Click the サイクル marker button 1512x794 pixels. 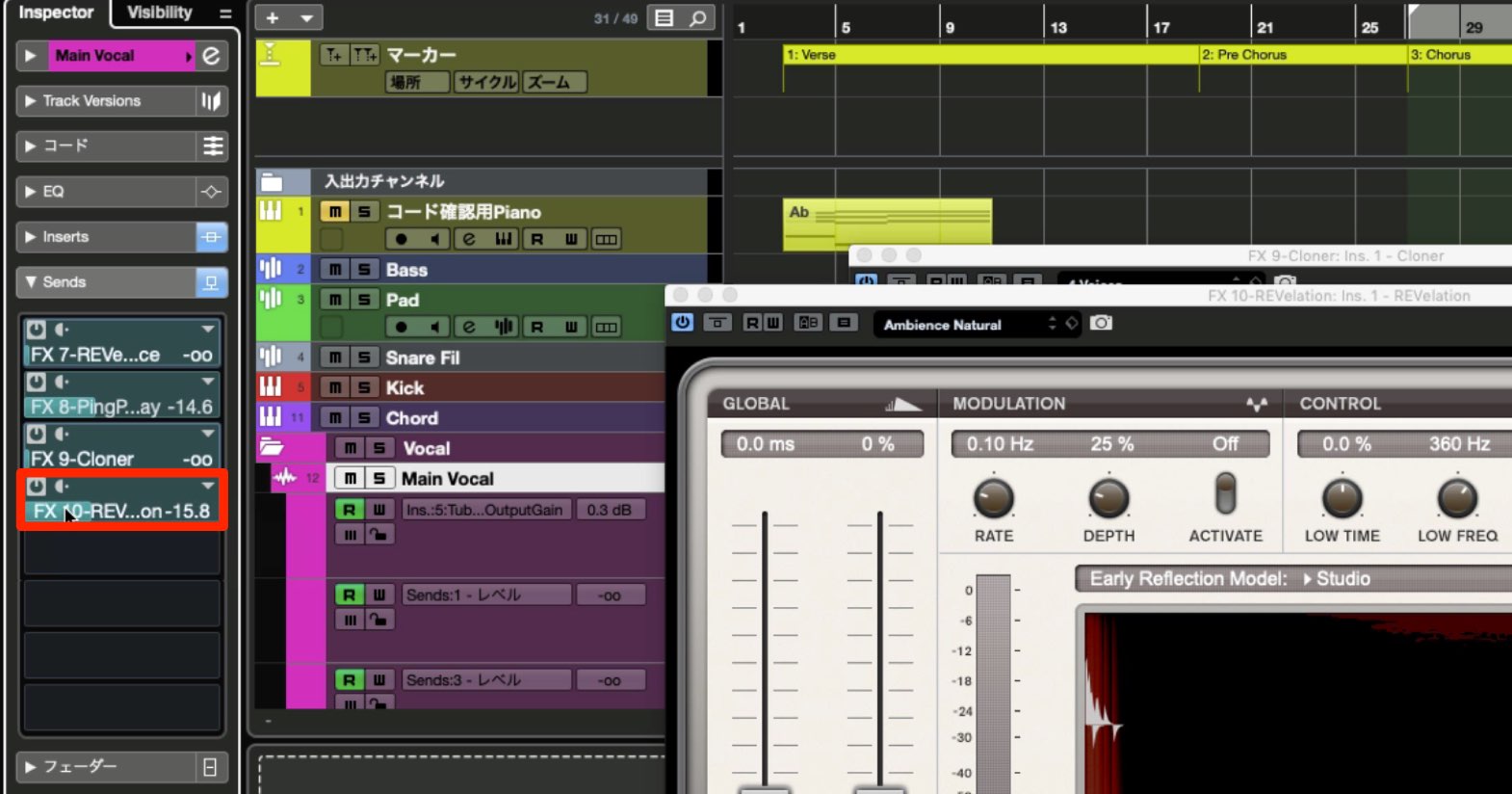click(487, 83)
